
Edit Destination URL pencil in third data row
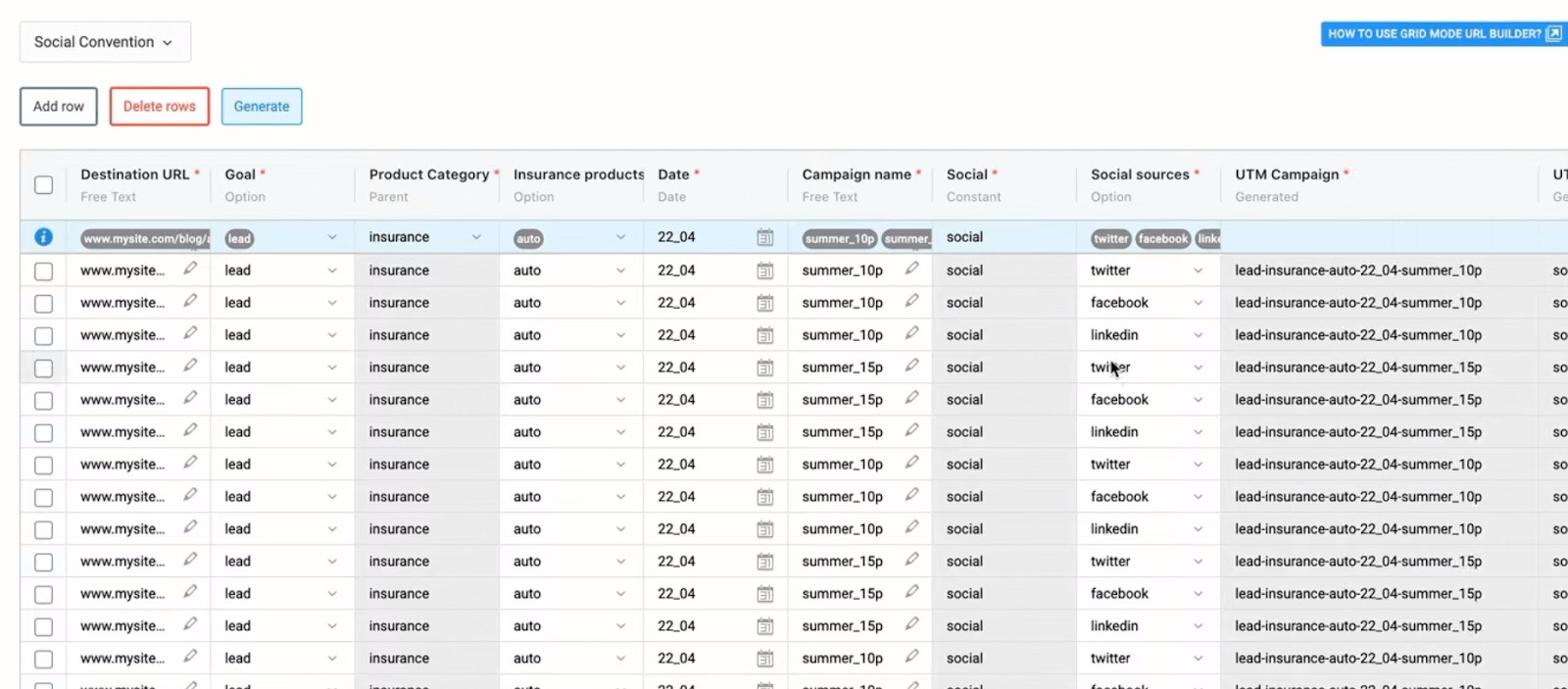coord(190,333)
